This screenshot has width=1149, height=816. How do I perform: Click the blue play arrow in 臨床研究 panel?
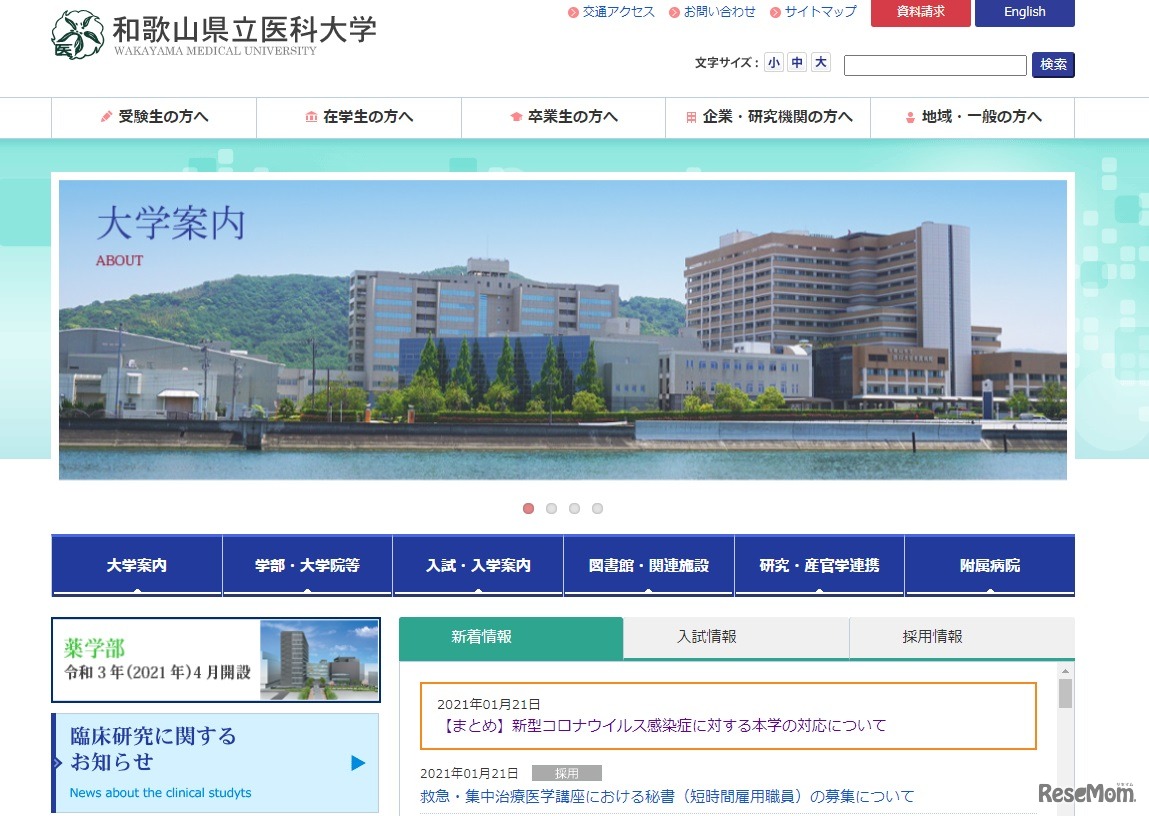pyautogui.click(x=357, y=763)
